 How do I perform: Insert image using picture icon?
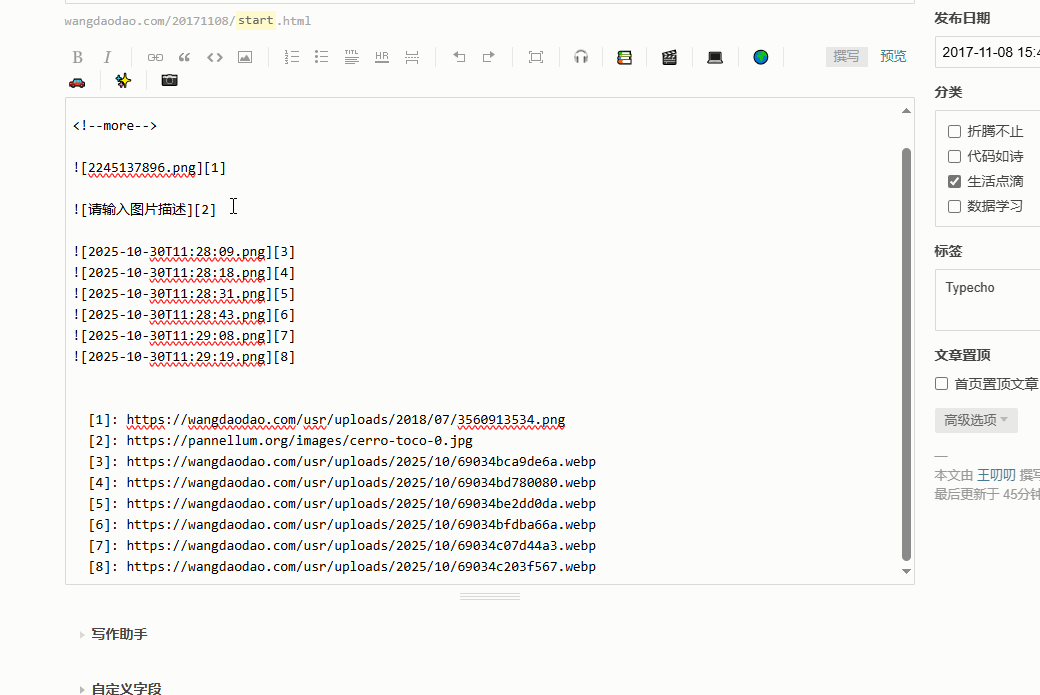[245, 57]
